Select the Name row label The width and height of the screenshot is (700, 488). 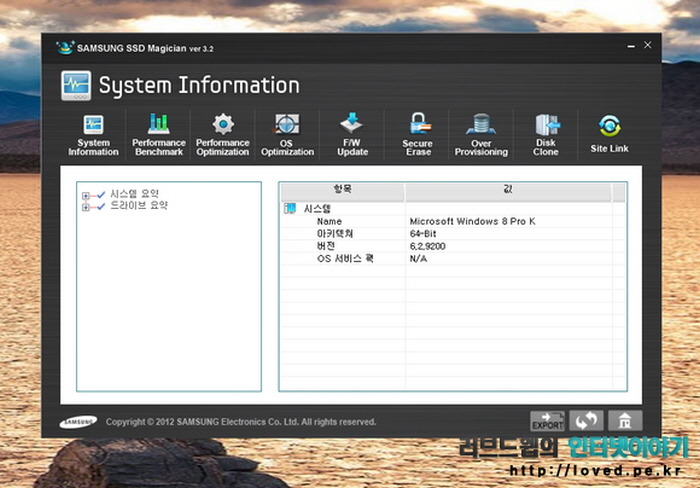tap(329, 221)
